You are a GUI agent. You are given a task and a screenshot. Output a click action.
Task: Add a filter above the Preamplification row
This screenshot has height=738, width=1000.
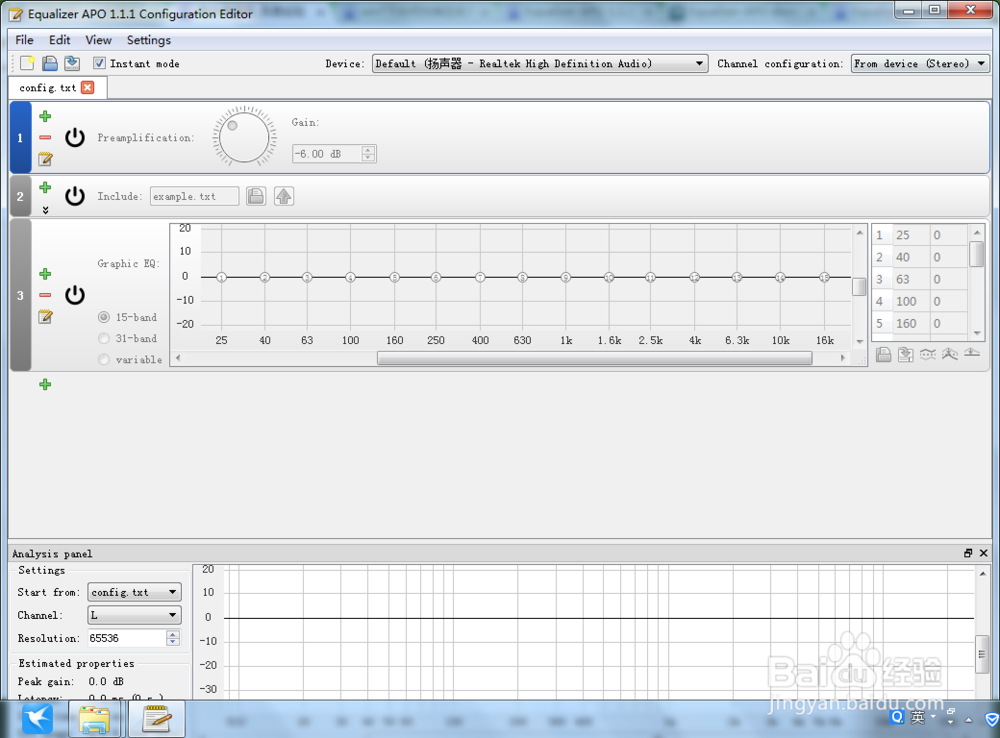click(45, 116)
